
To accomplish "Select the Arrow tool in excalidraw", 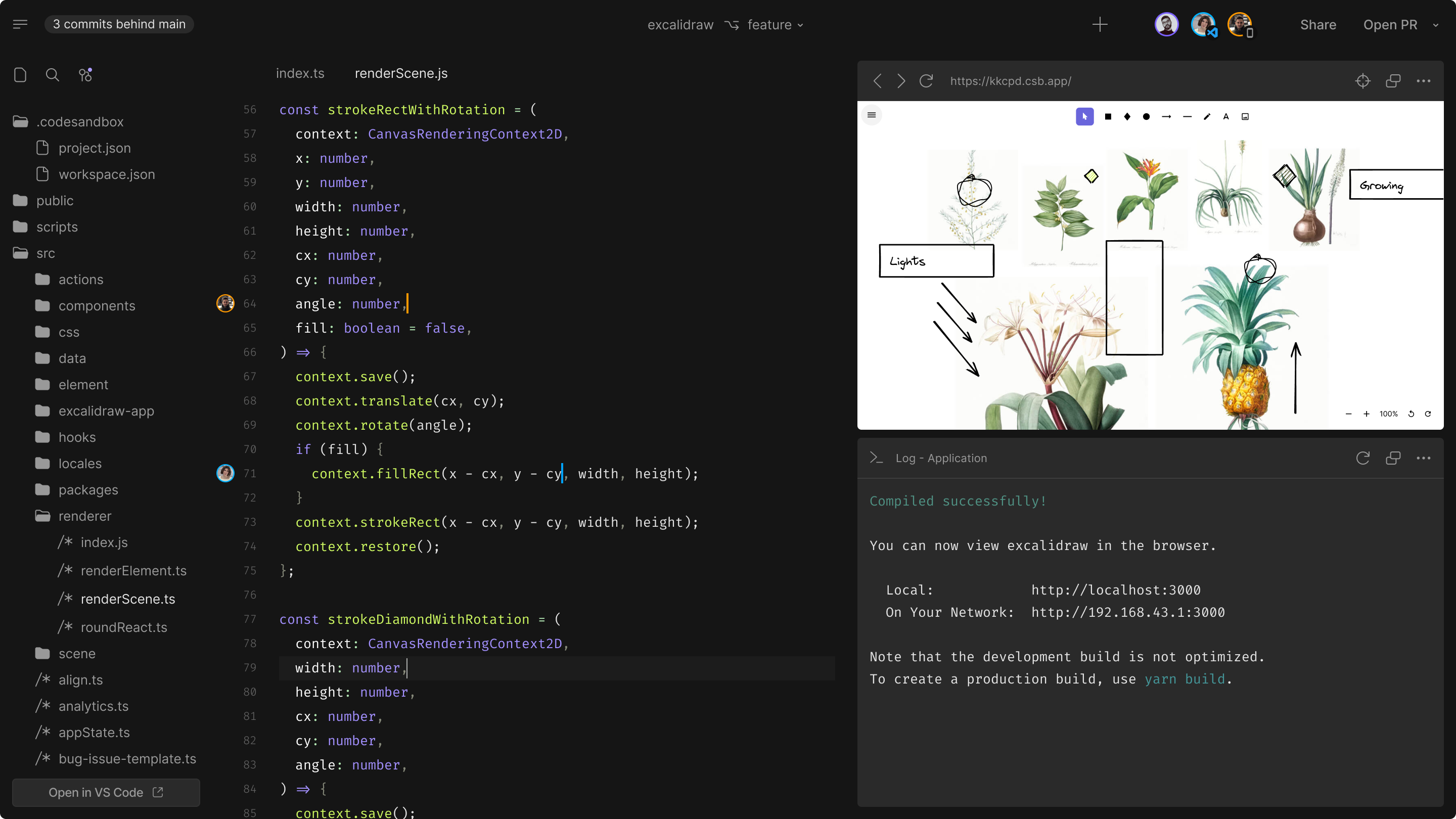I will [x=1166, y=116].
